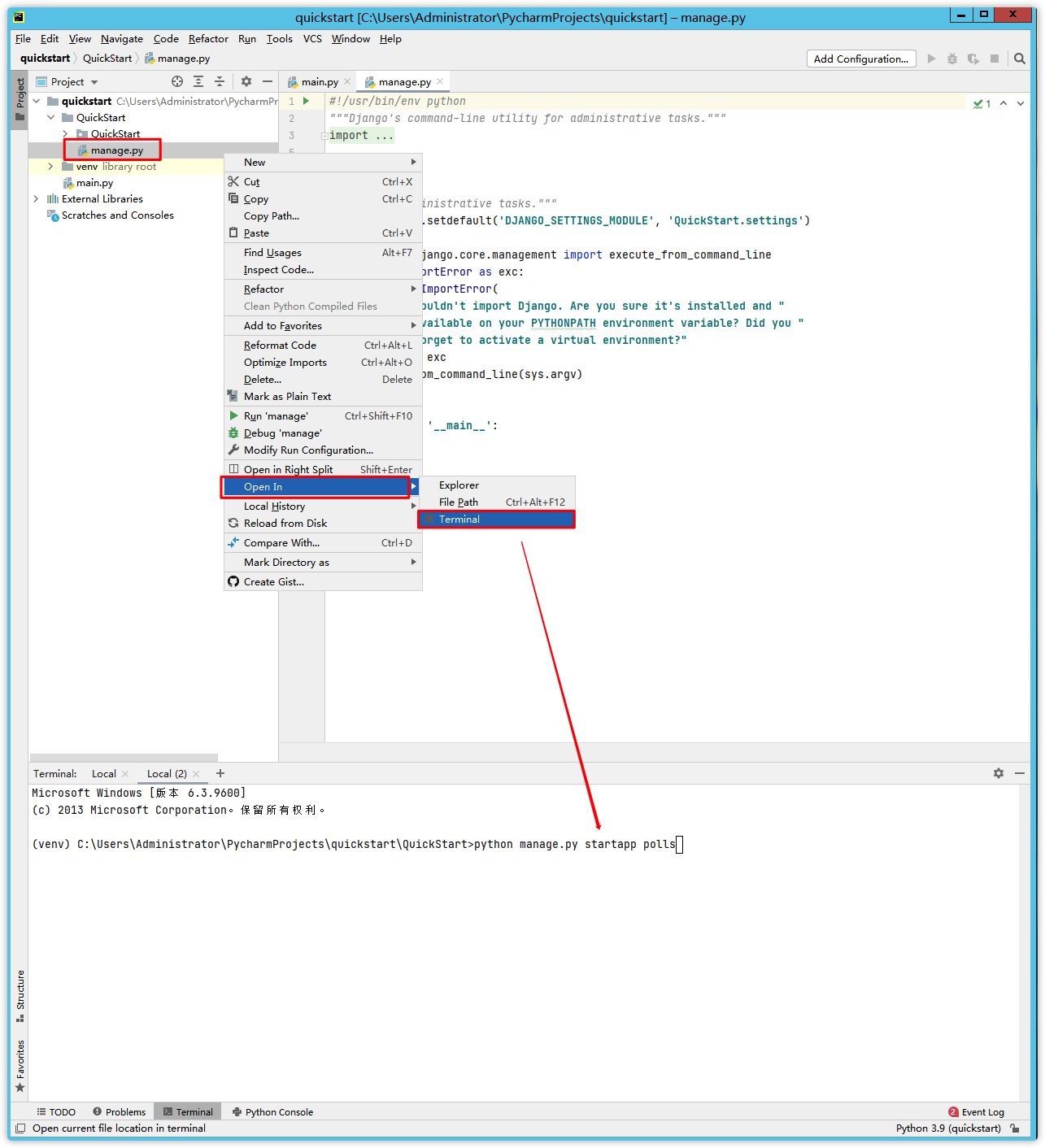Expand the inner QuickStart package folder
Viewport: 1045px width, 1148px height.
[x=66, y=134]
